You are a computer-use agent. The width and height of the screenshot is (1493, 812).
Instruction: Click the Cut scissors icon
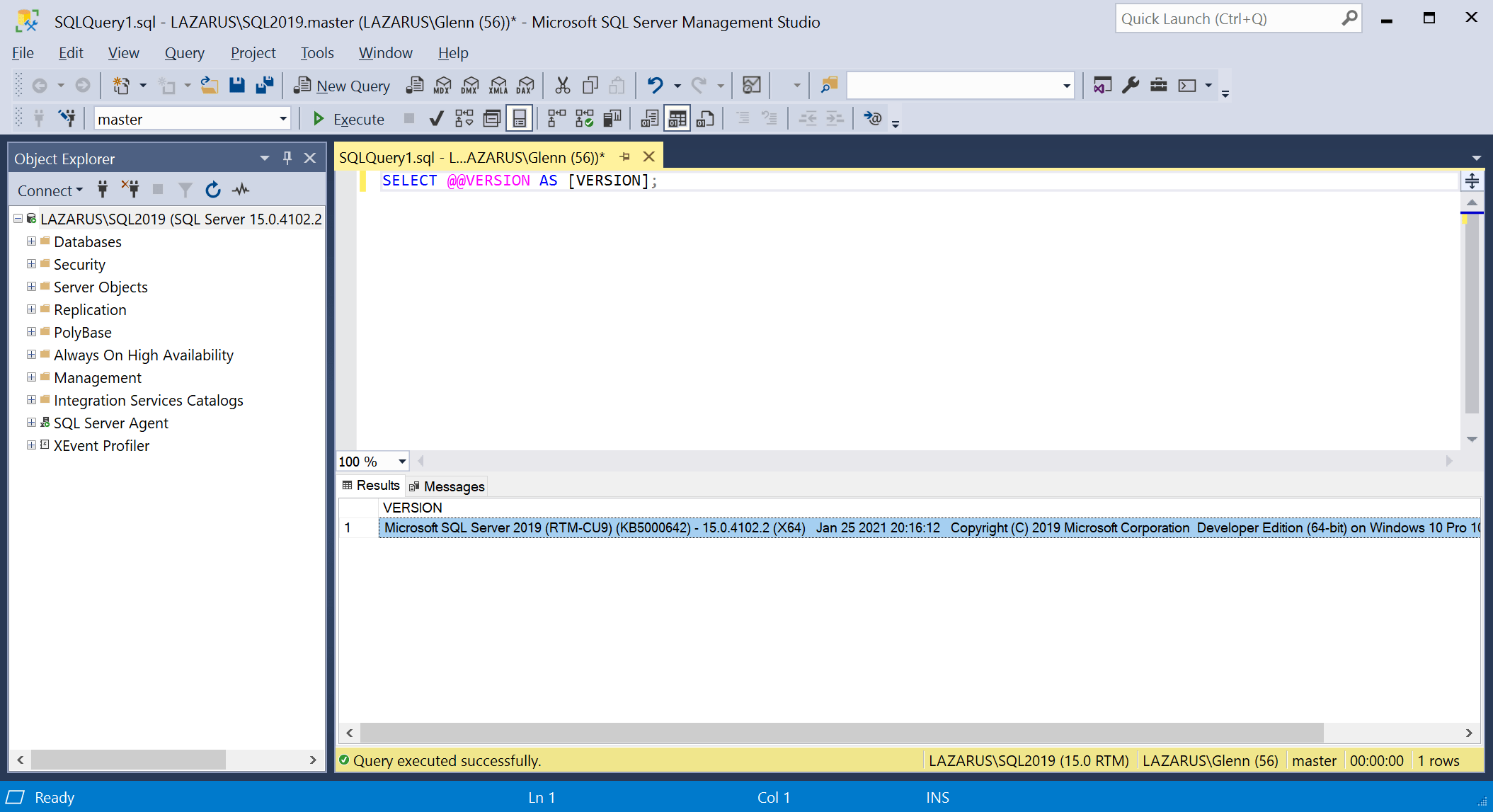[x=562, y=86]
